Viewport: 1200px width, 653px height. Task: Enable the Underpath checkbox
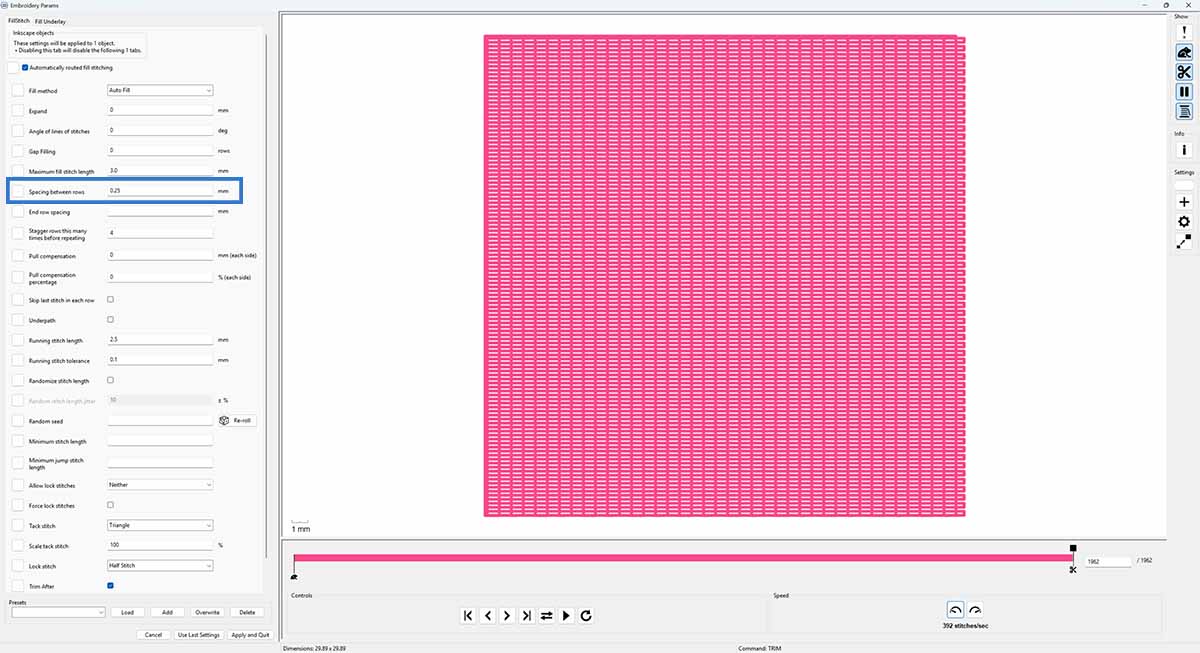tap(109, 319)
